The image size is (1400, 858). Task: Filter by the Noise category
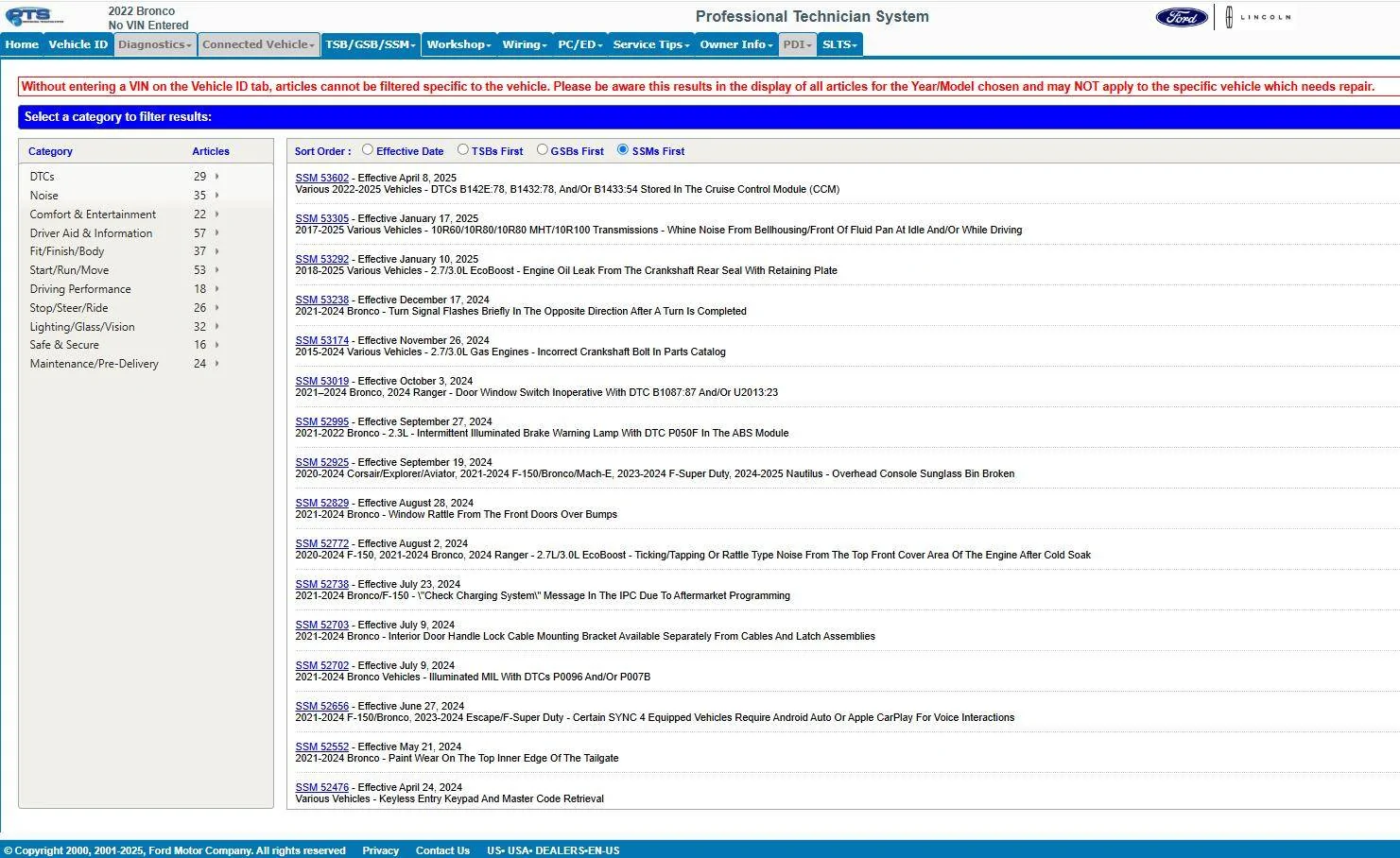click(44, 196)
